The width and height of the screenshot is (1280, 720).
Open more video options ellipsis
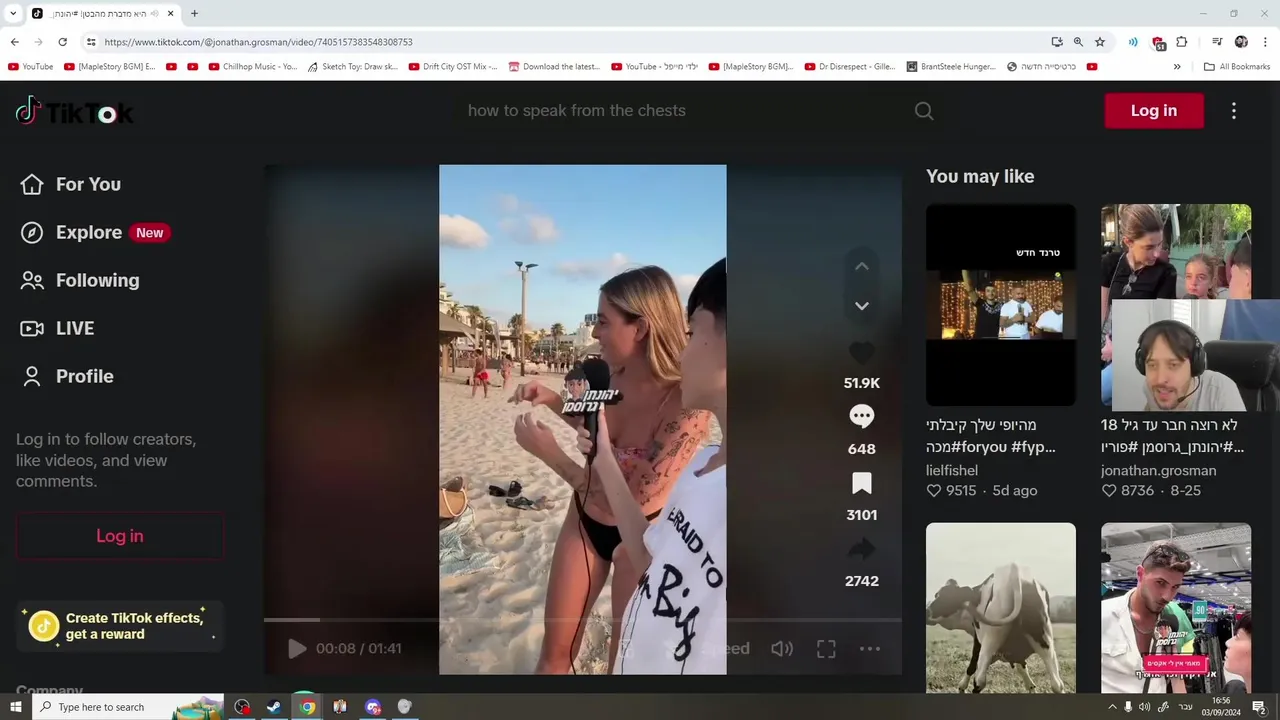[x=870, y=649]
